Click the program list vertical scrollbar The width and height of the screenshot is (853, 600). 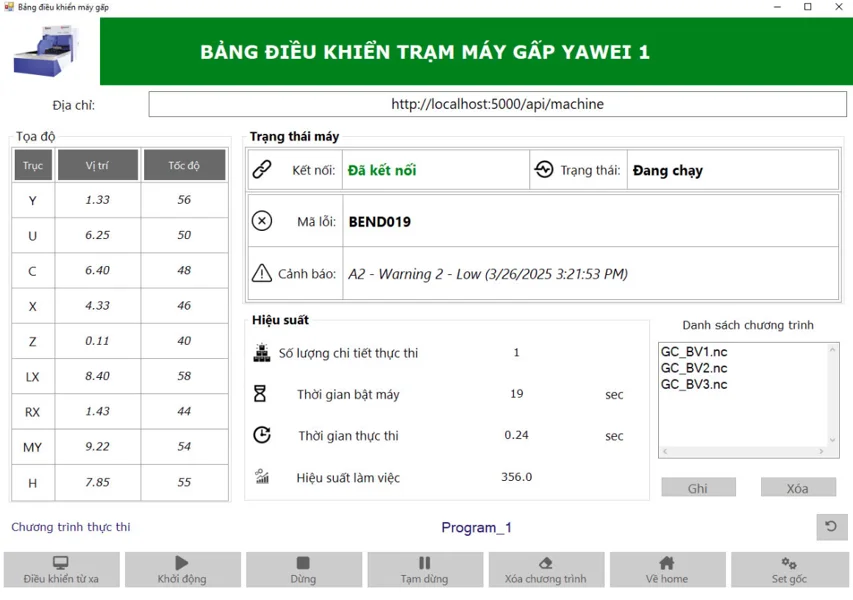click(832, 395)
